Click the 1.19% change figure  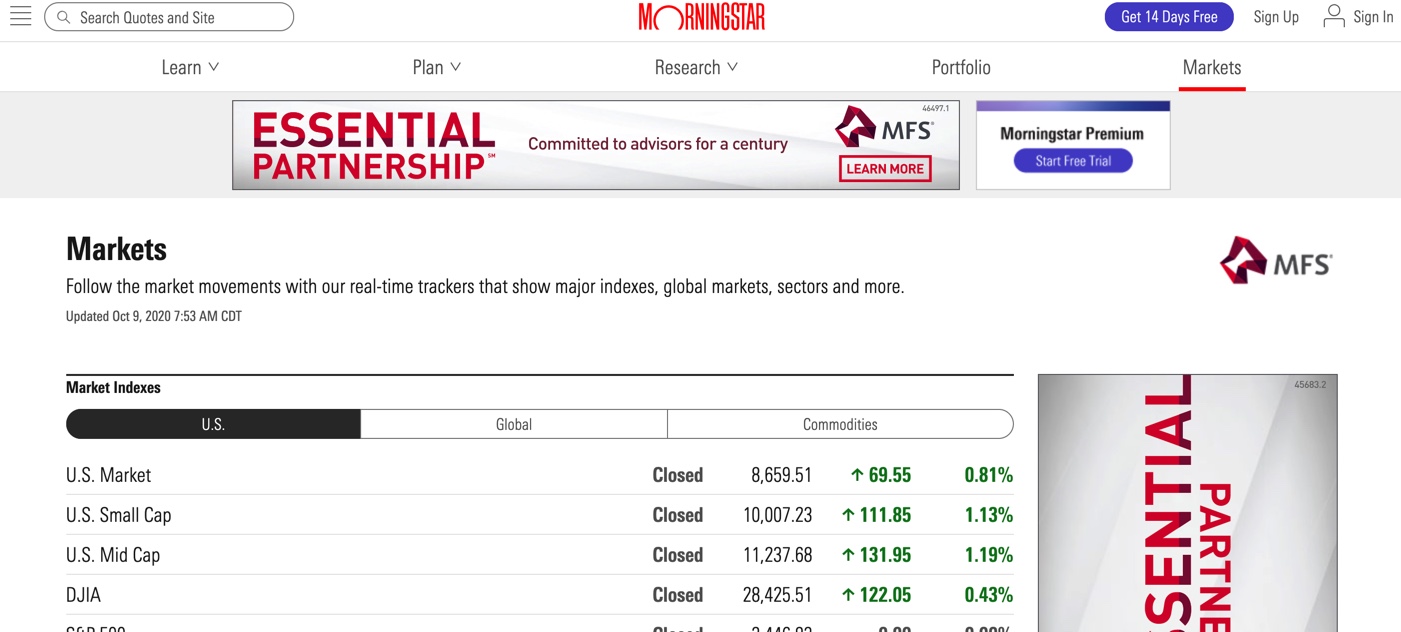pyautogui.click(x=988, y=555)
